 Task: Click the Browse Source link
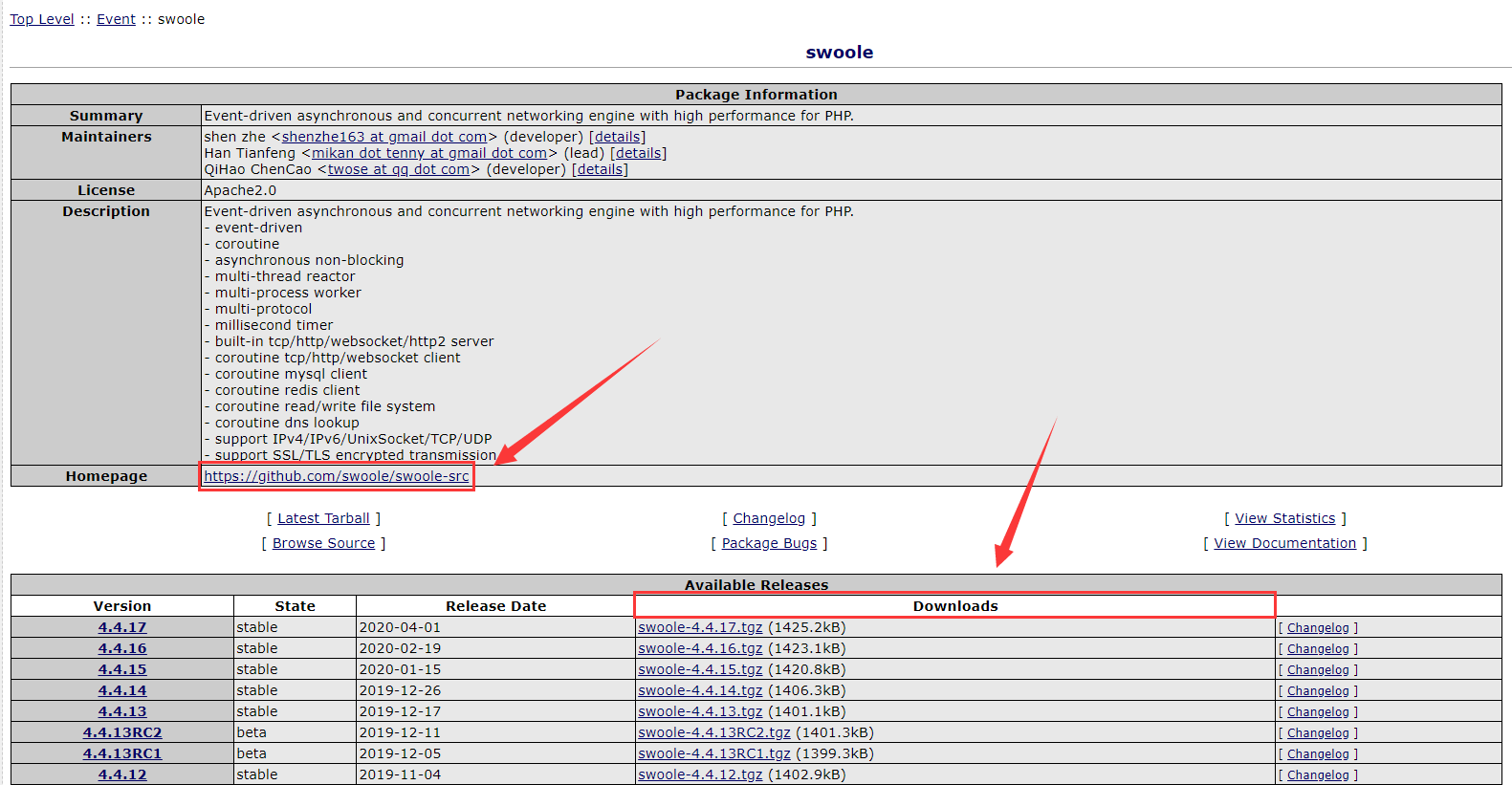[323, 543]
